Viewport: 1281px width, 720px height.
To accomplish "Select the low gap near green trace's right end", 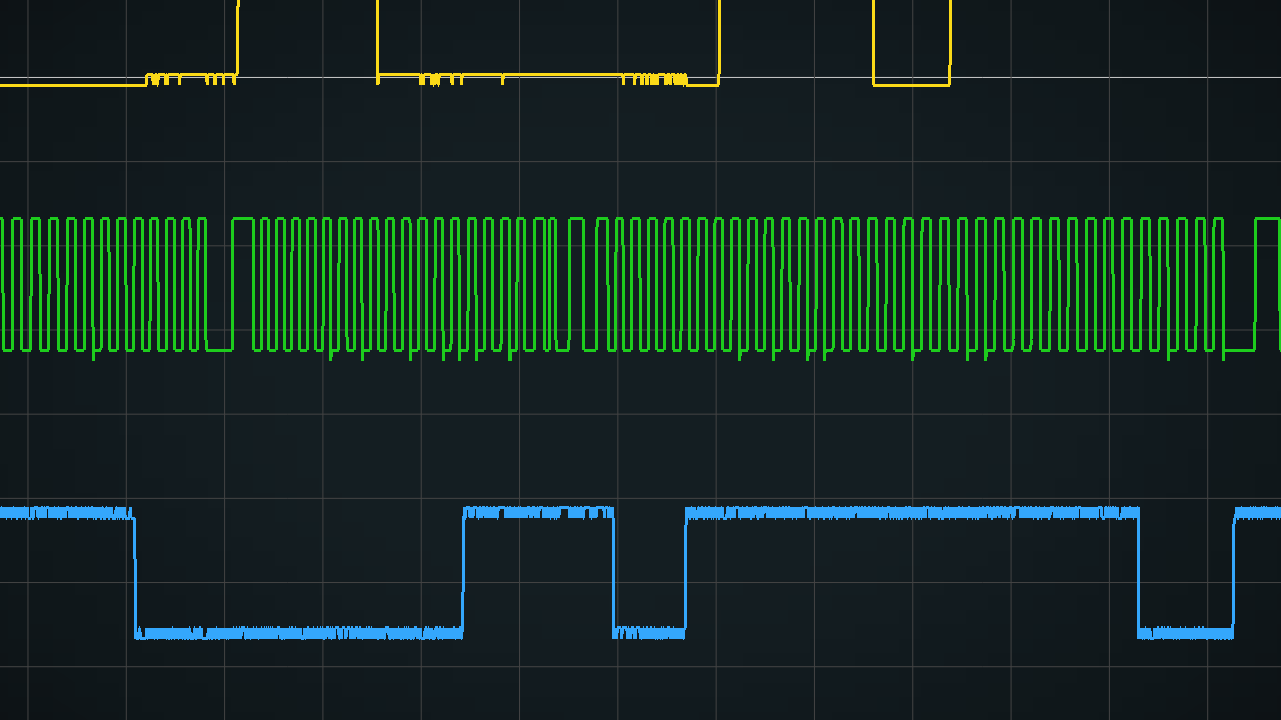I will tap(1239, 350).
